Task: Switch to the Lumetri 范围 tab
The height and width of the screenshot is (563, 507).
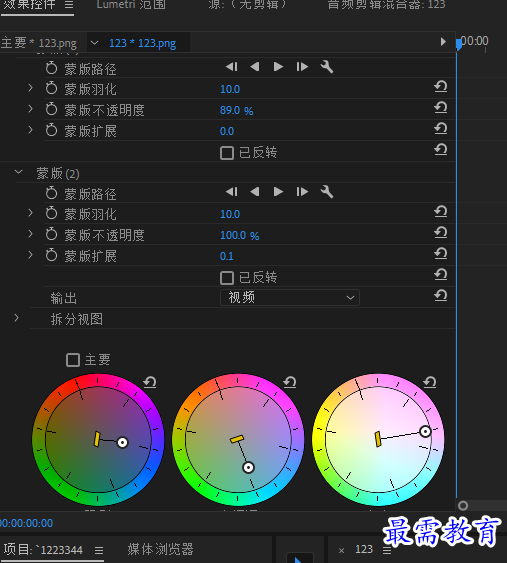Action: click(x=131, y=4)
